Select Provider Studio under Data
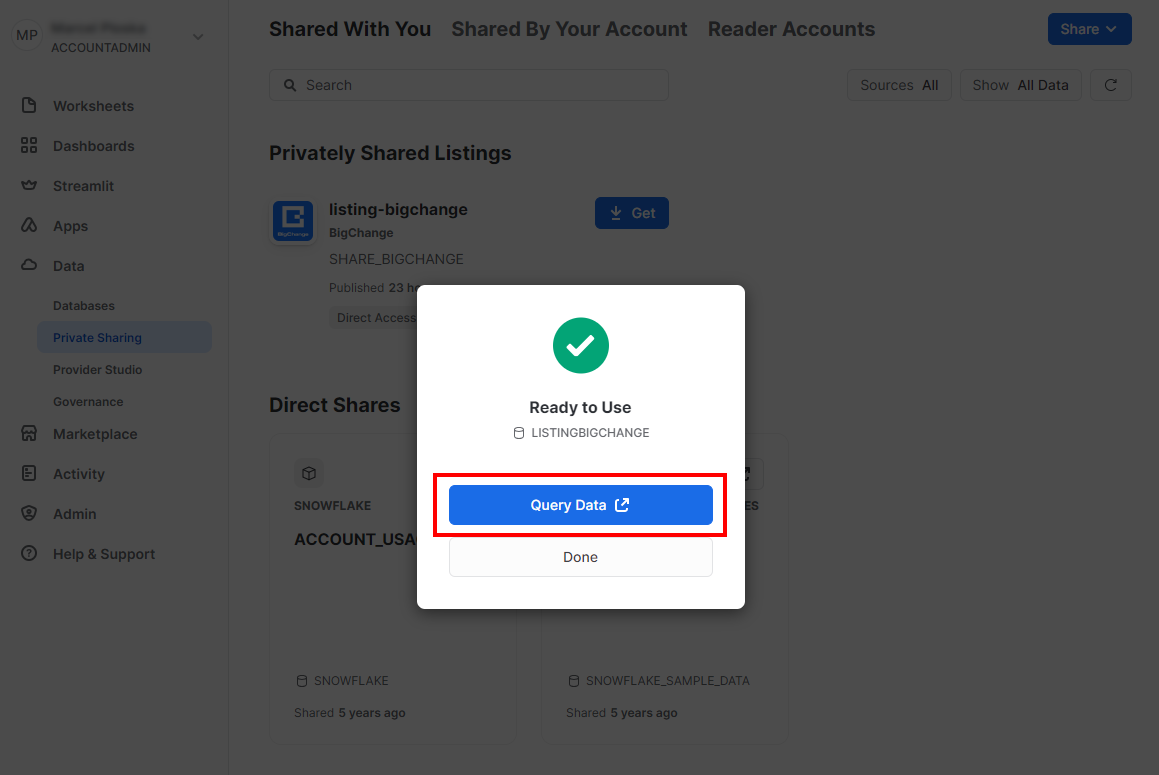Image resolution: width=1159 pixels, height=775 pixels. coord(98,370)
